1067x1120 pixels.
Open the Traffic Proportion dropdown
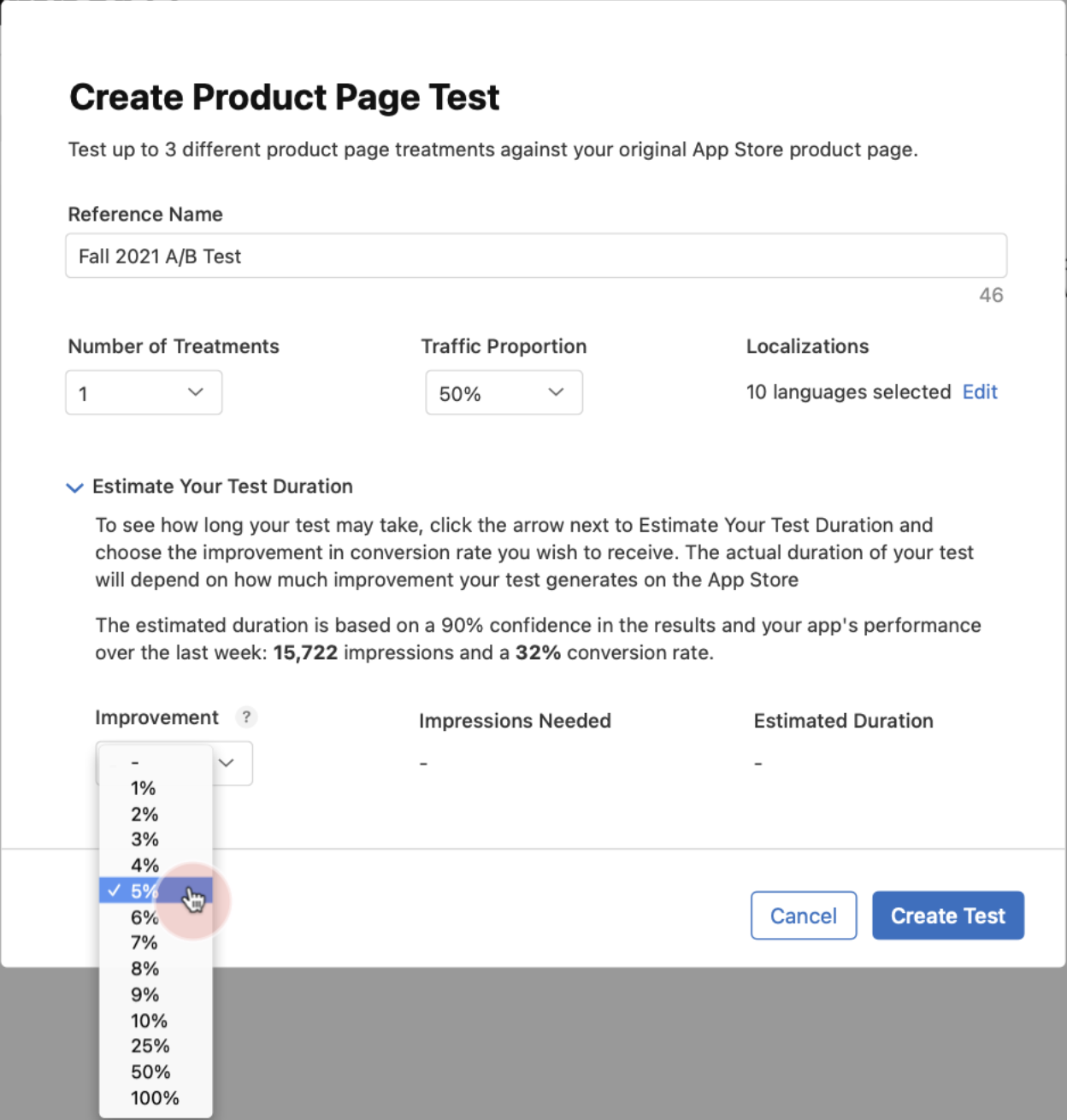[x=504, y=392]
